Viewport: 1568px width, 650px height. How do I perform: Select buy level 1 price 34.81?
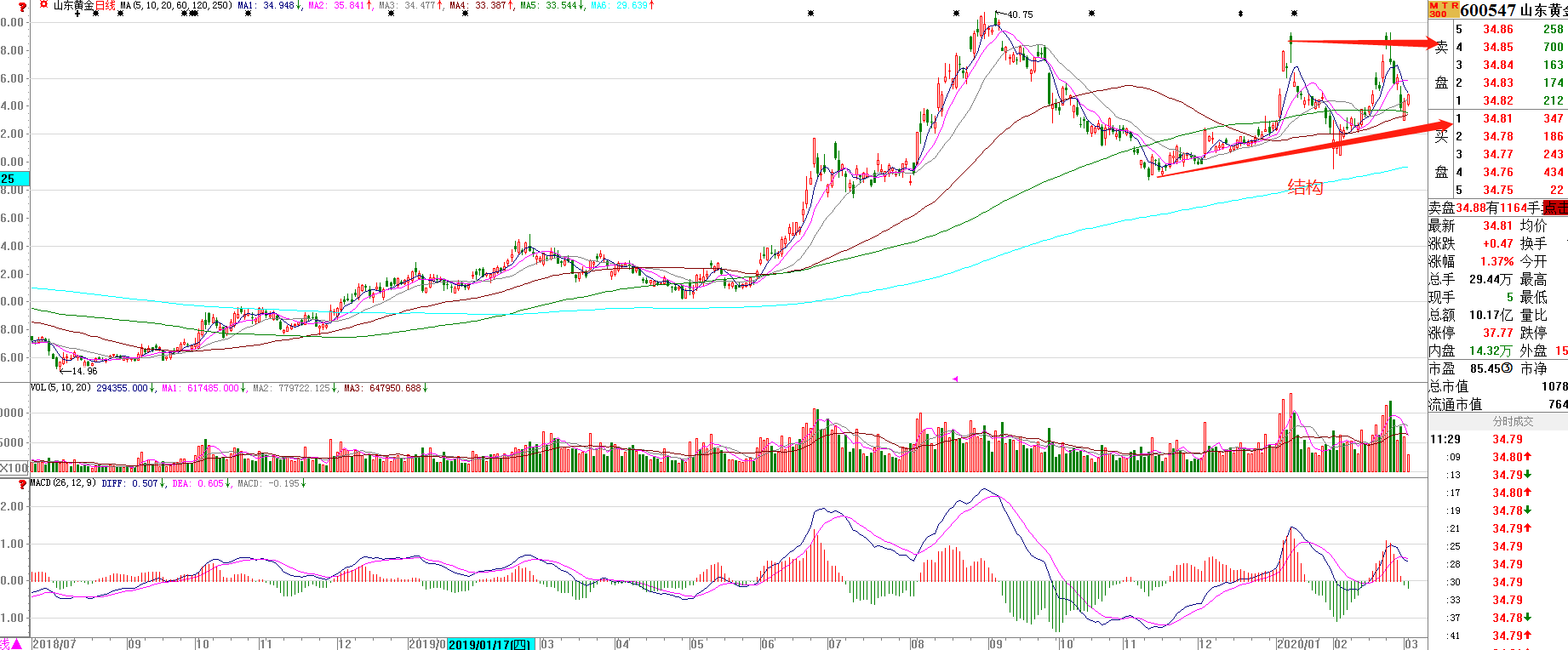[x=1498, y=118]
